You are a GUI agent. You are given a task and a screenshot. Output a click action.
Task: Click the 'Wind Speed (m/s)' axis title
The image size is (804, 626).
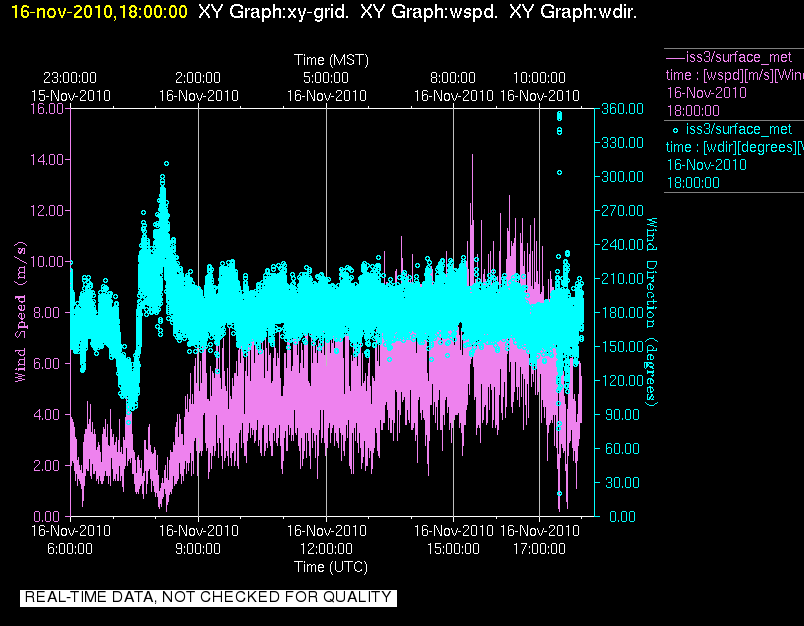(x=20, y=312)
